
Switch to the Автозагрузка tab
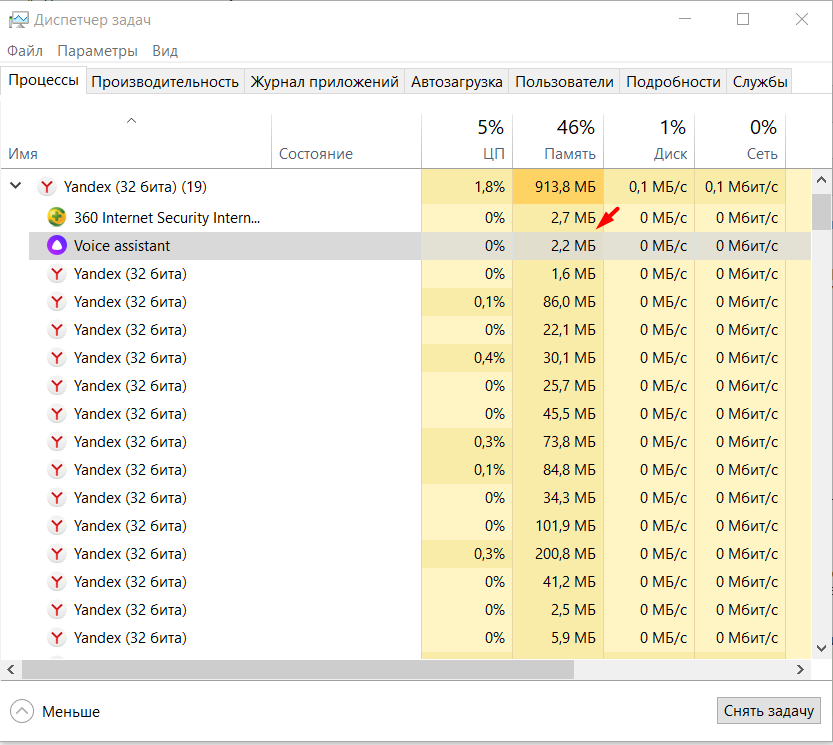[x=457, y=82]
